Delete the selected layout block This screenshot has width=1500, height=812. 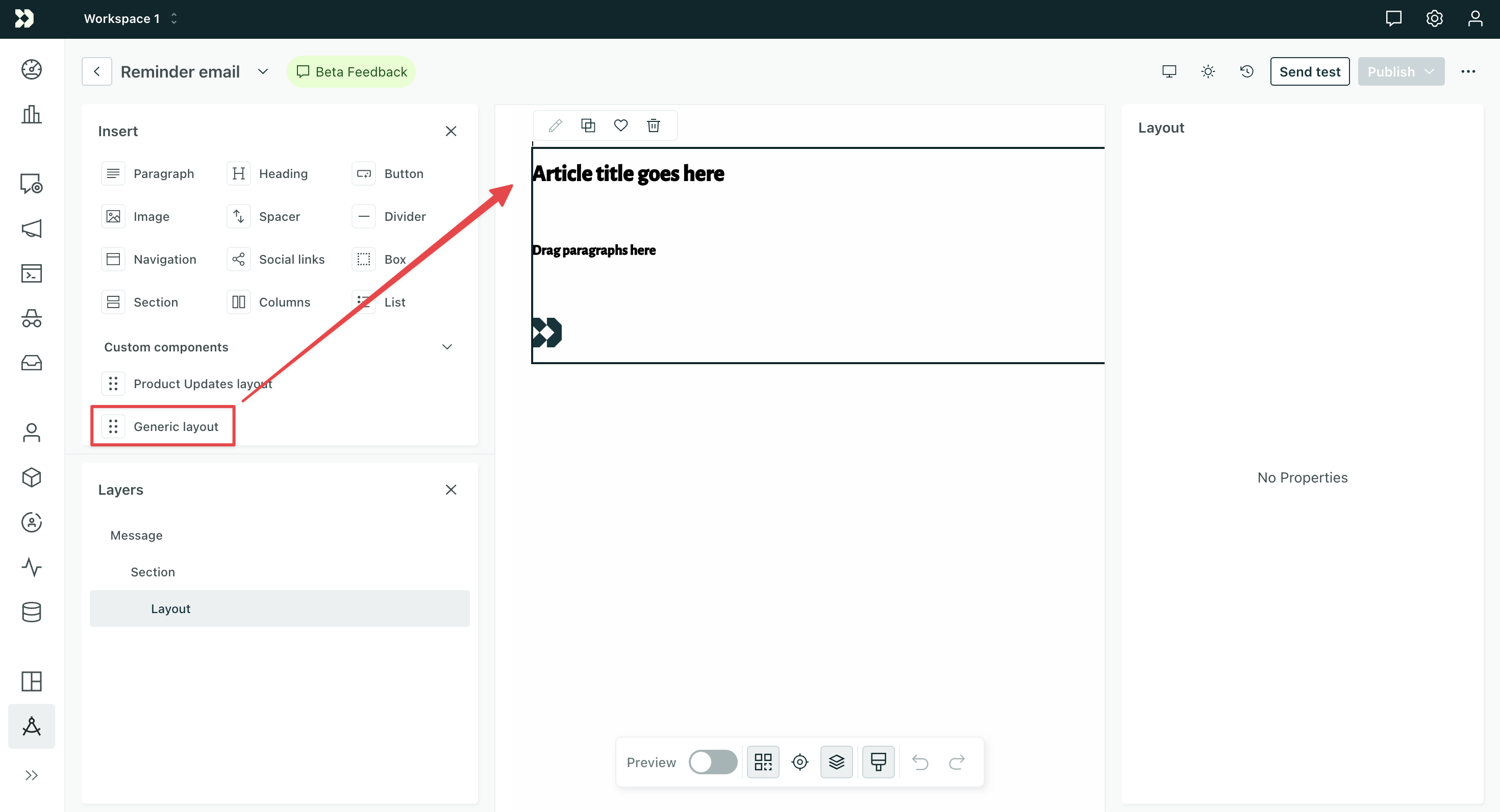click(653, 125)
